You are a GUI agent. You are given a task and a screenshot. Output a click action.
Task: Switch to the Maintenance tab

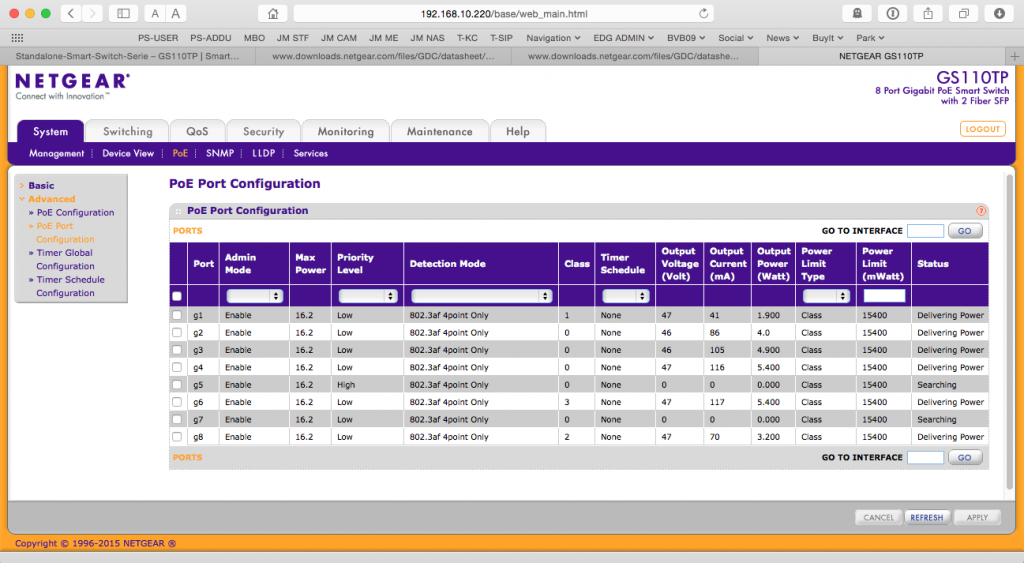point(440,131)
